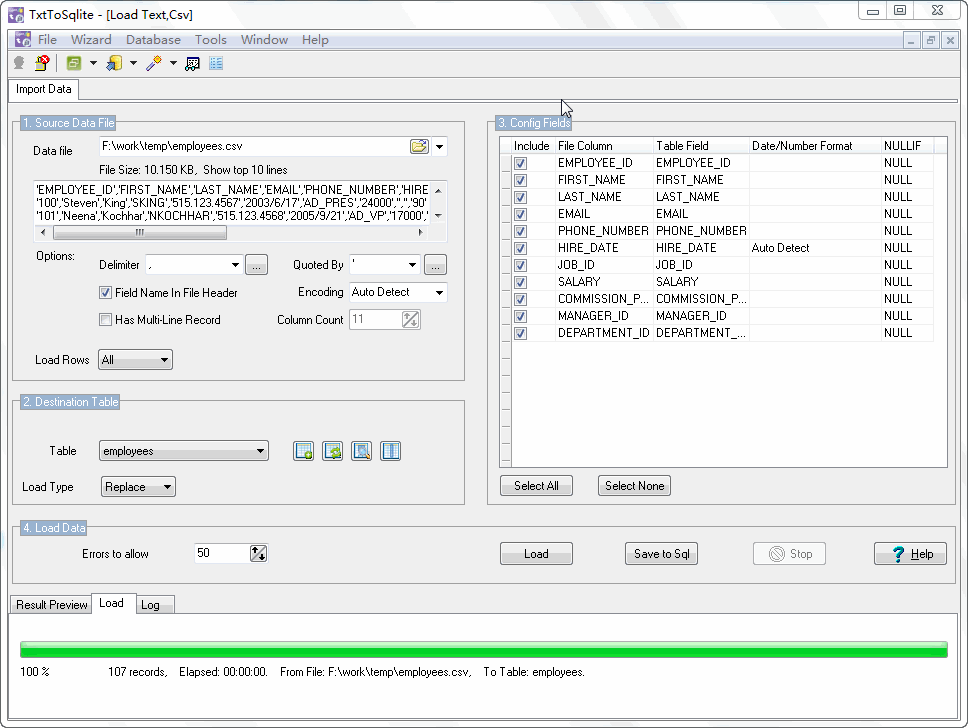This screenshot has width=968, height=728.
Task: Click the Column Count auto-detect icon
Action: (x=411, y=319)
